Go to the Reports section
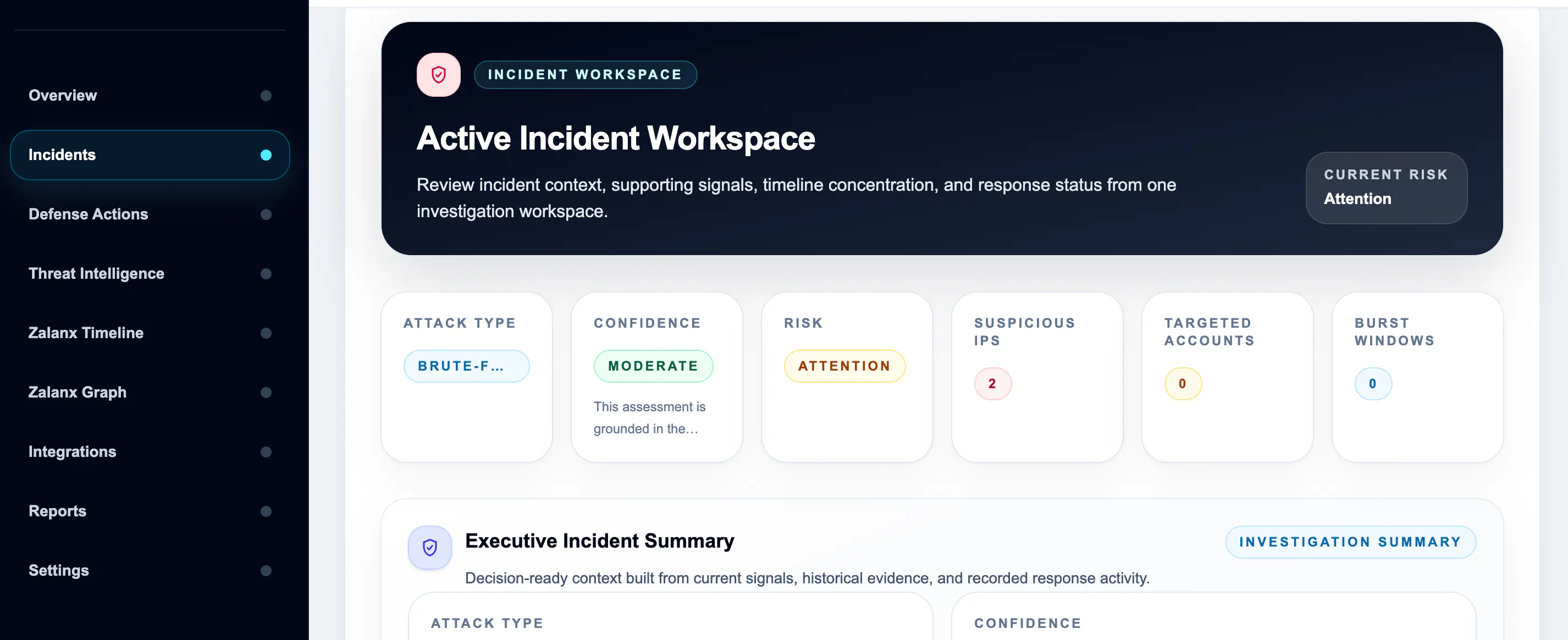Image resolution: width=1568 pixels, height=640 pixels. (x=150, y=511)
